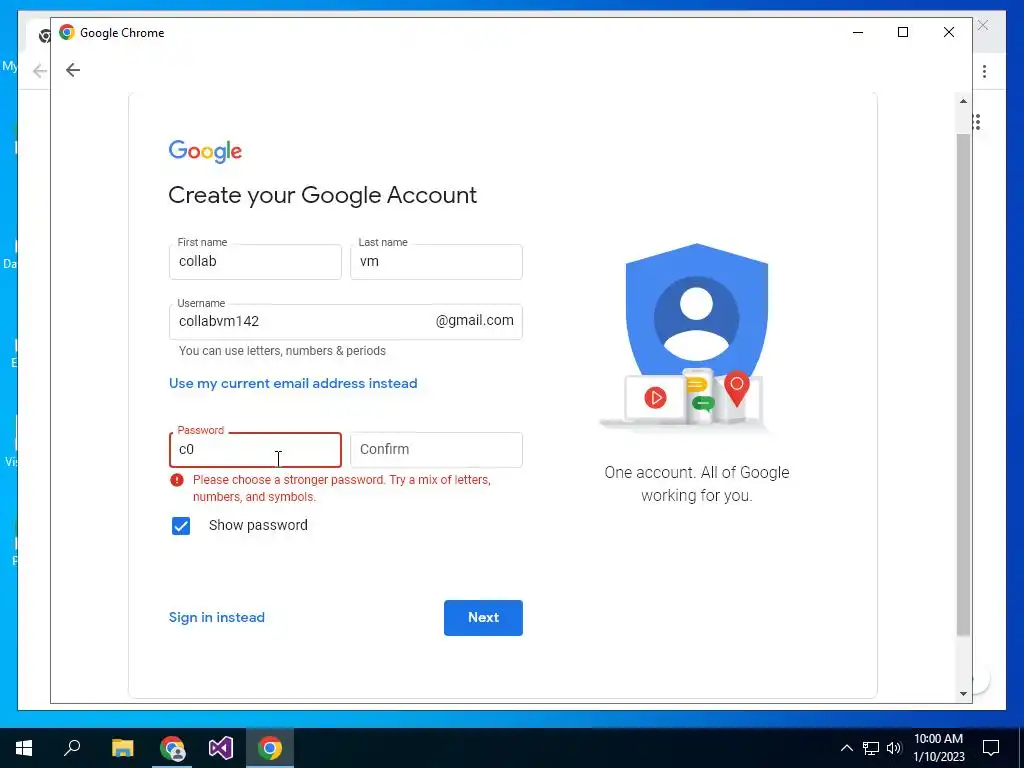Show hidden system tray icons
The width and height of the screenshot is (1024, 768).
click(846, 748)
